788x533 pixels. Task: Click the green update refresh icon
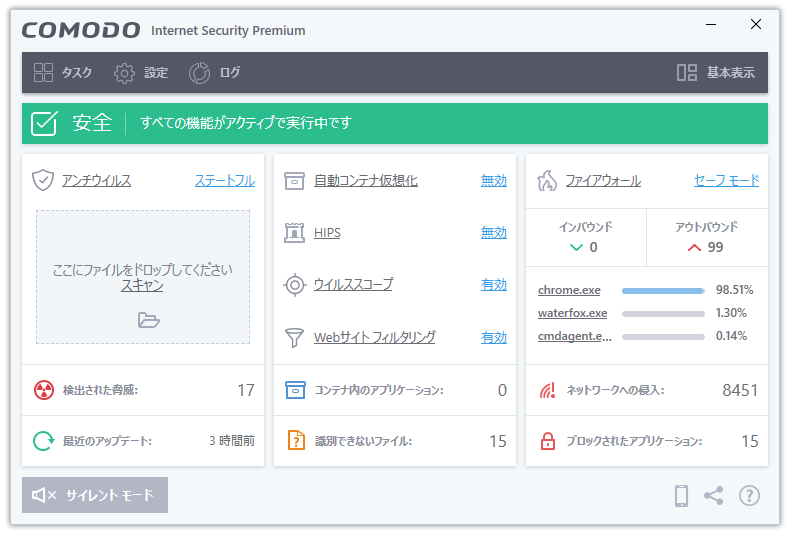tap(44, 441)
